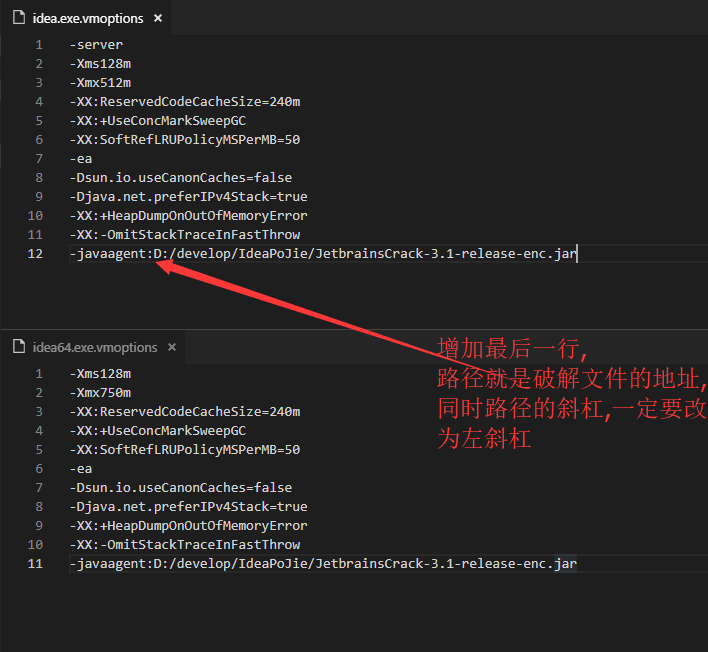
Task: Click -XX:+HeapDumpOnOutOfMemoryError in bottom editor
Action: (x=189, y=526)
